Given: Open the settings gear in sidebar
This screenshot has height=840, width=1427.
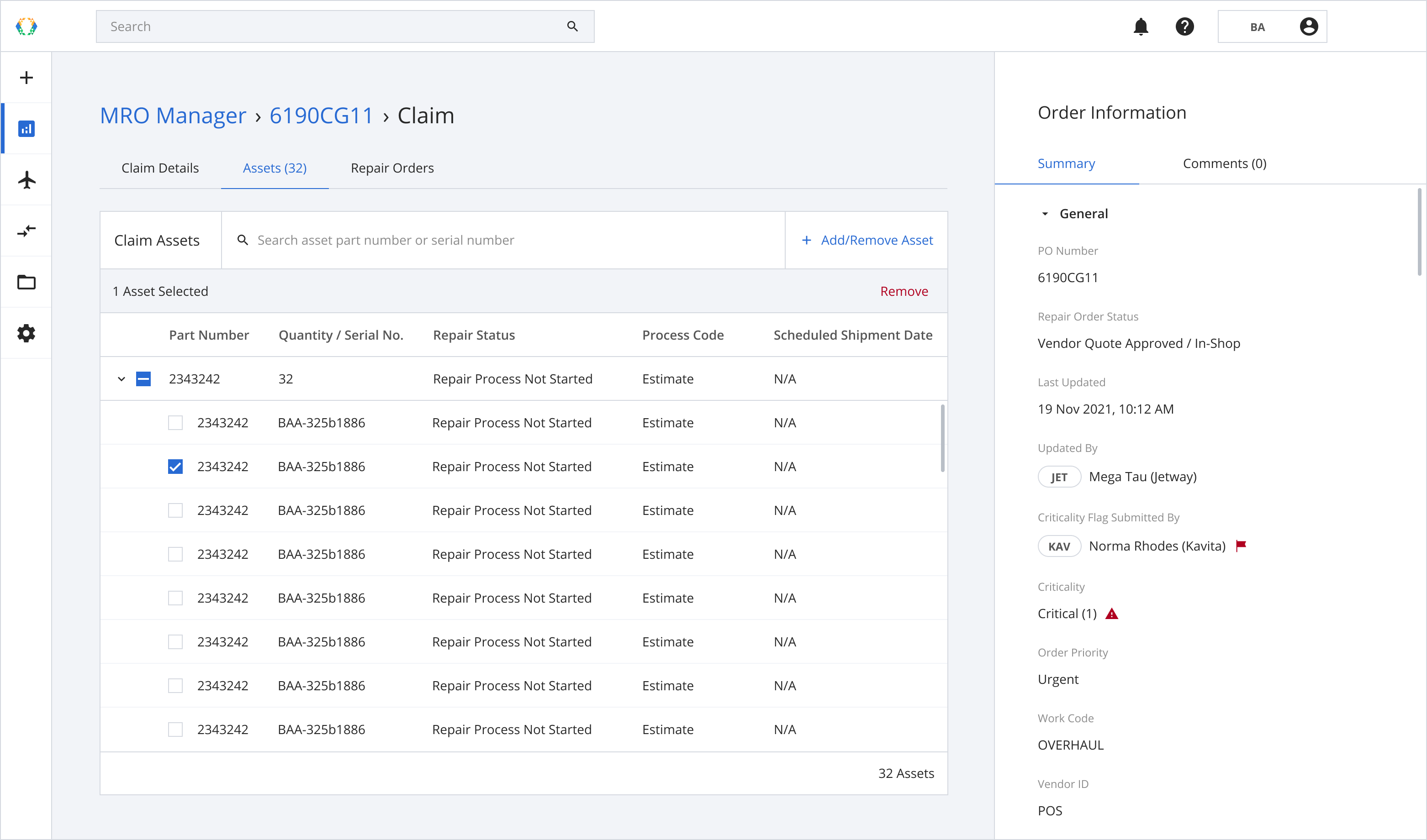Looking at the screenshot, I should (x=26, y=333).
